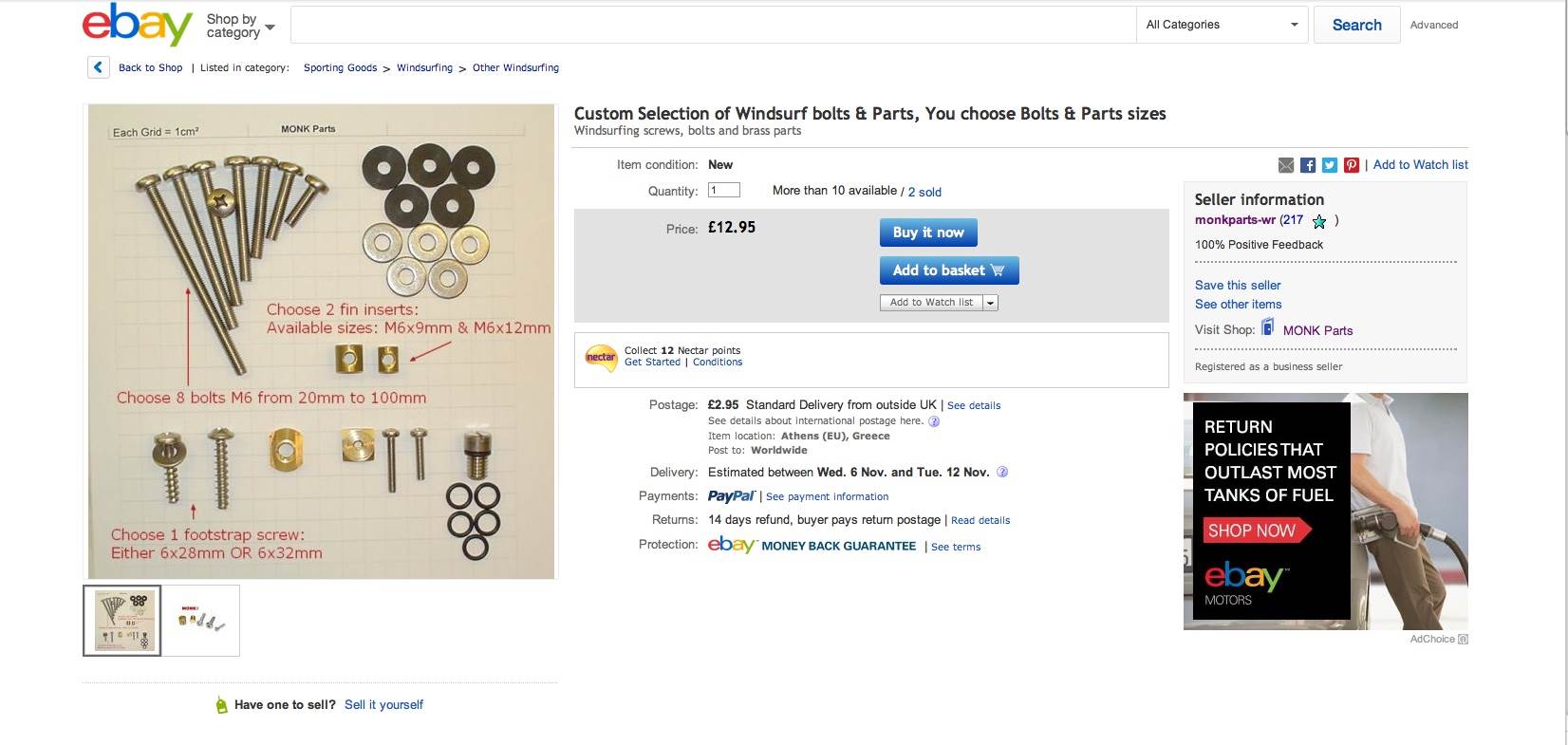Expand the Add to Watch list arrow
1568x745 pixels.
point(990,303)
